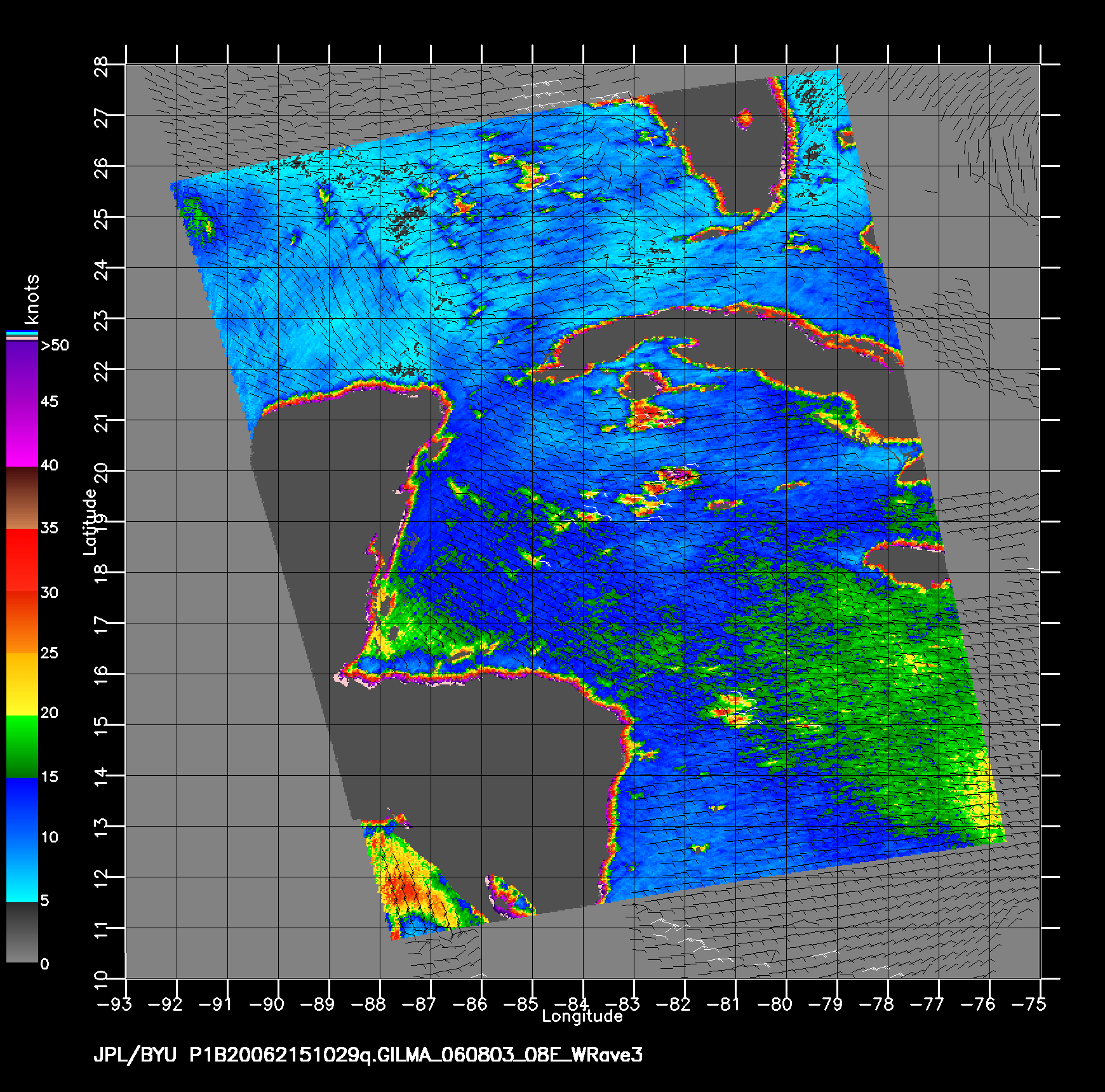The image size is (1105, 1092).
Task: Click the '28' latitude tick label
Action: pos(101,66)
